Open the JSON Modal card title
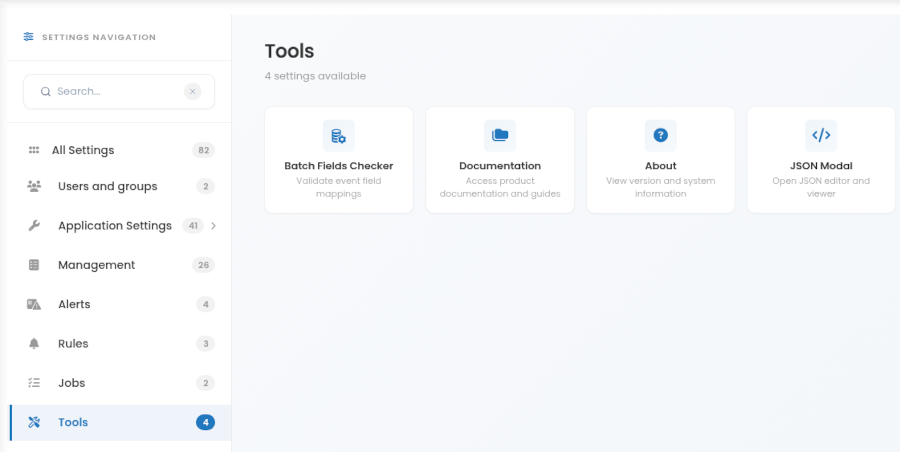Viewport: 900px width, 452px height. tap(821, 165)
